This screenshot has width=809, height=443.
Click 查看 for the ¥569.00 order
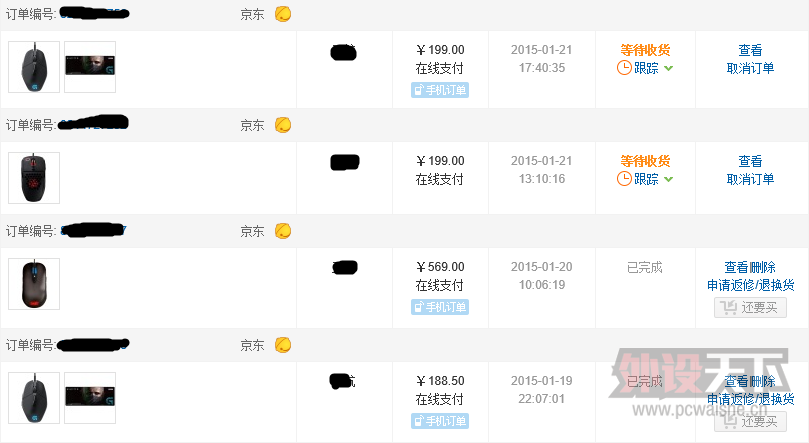[736, 267]
